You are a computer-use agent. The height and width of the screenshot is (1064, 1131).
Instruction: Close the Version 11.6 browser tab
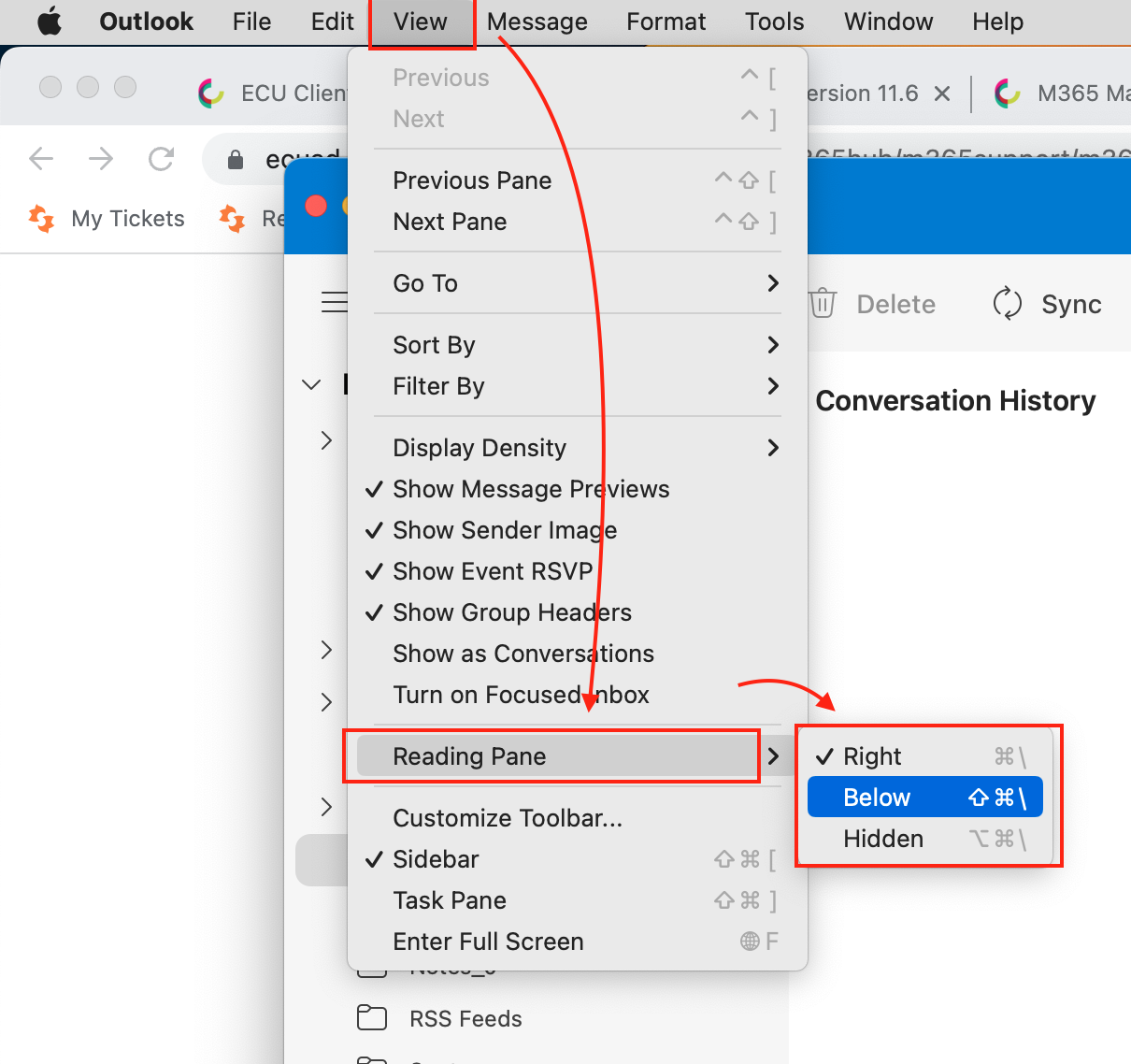(x=942, y=93)
